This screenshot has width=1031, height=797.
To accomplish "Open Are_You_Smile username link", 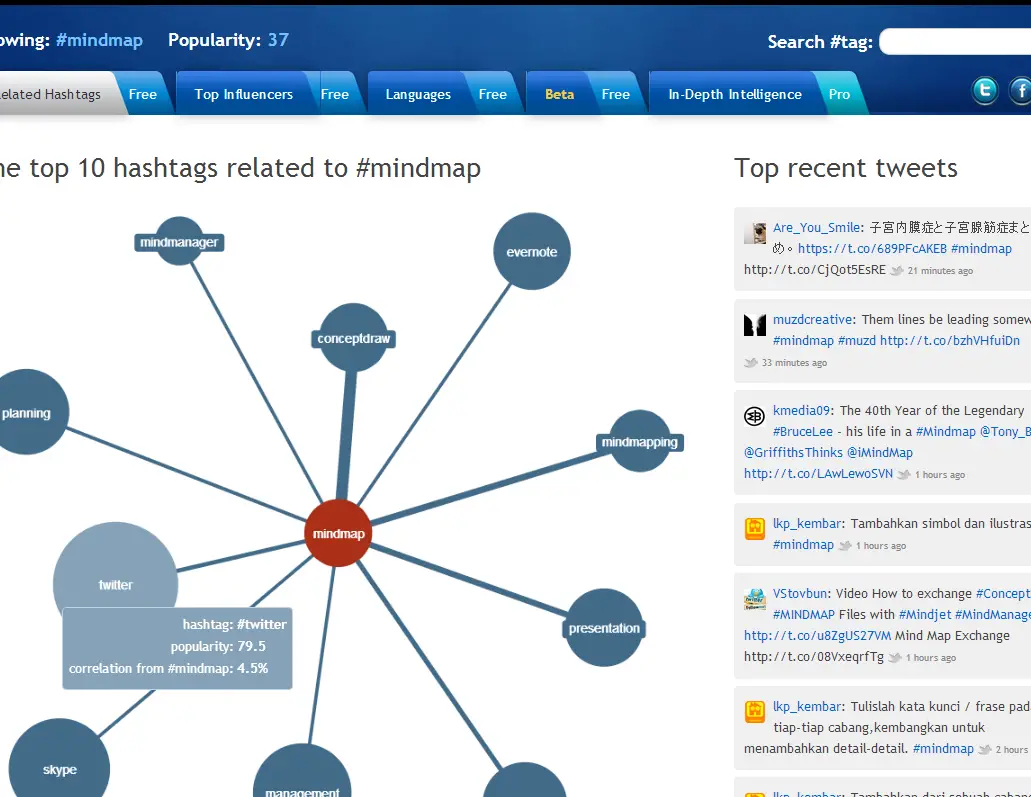I will tap(816, 228).
